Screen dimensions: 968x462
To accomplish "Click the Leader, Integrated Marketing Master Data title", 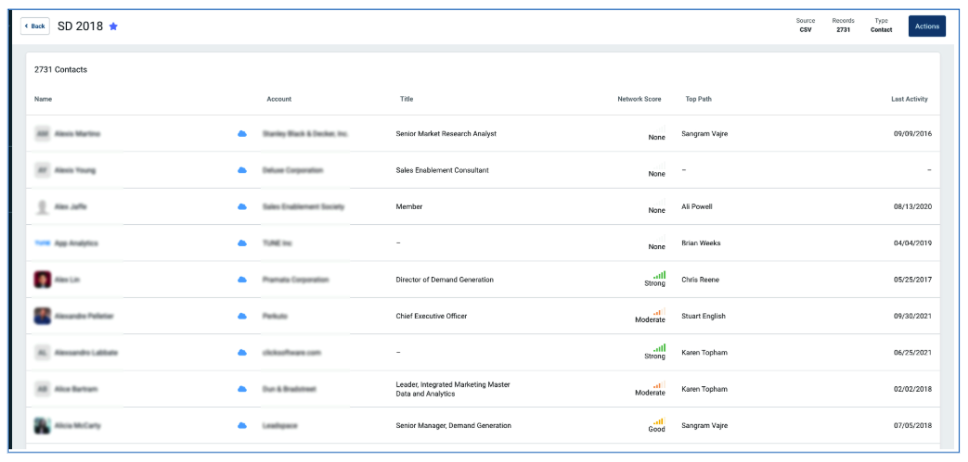I will click(x=453, y=389).
